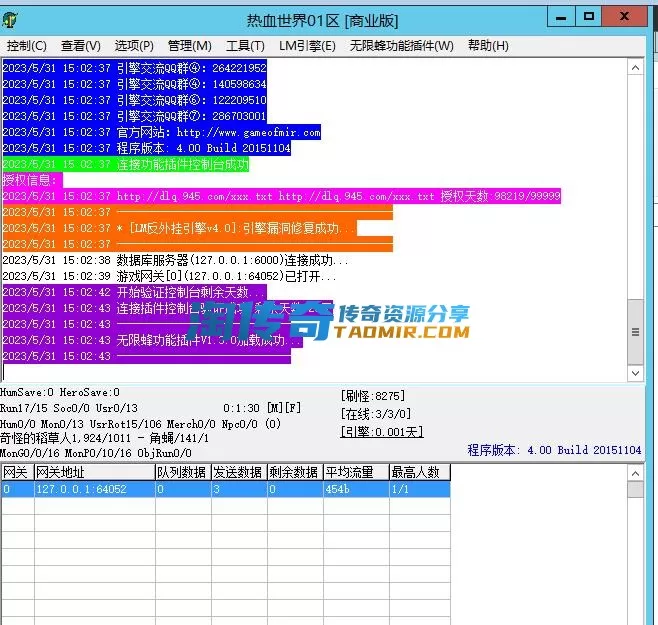Open the 控制(C) menu
The width and height of the screenshot is (658, 625).
(26, 45)
